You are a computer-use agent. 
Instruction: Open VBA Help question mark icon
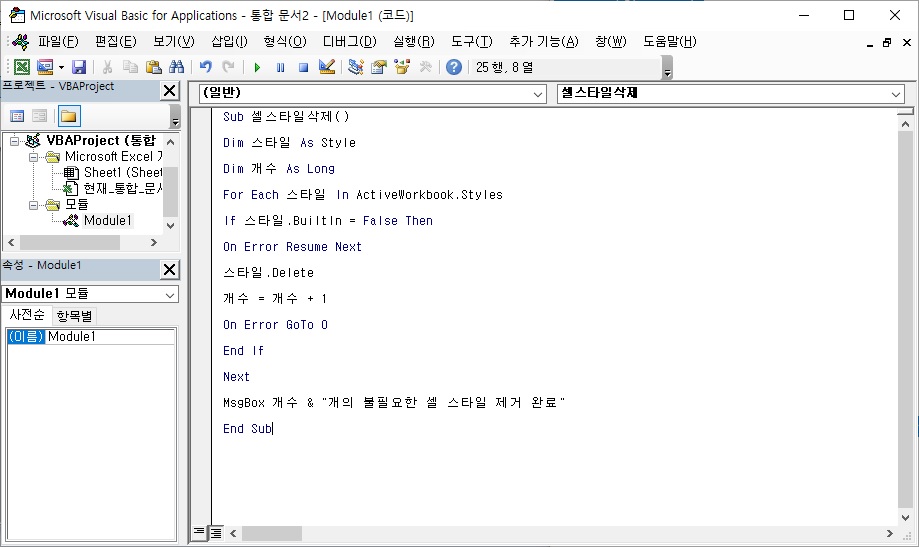pyautogui.click(x=454, y=67)
